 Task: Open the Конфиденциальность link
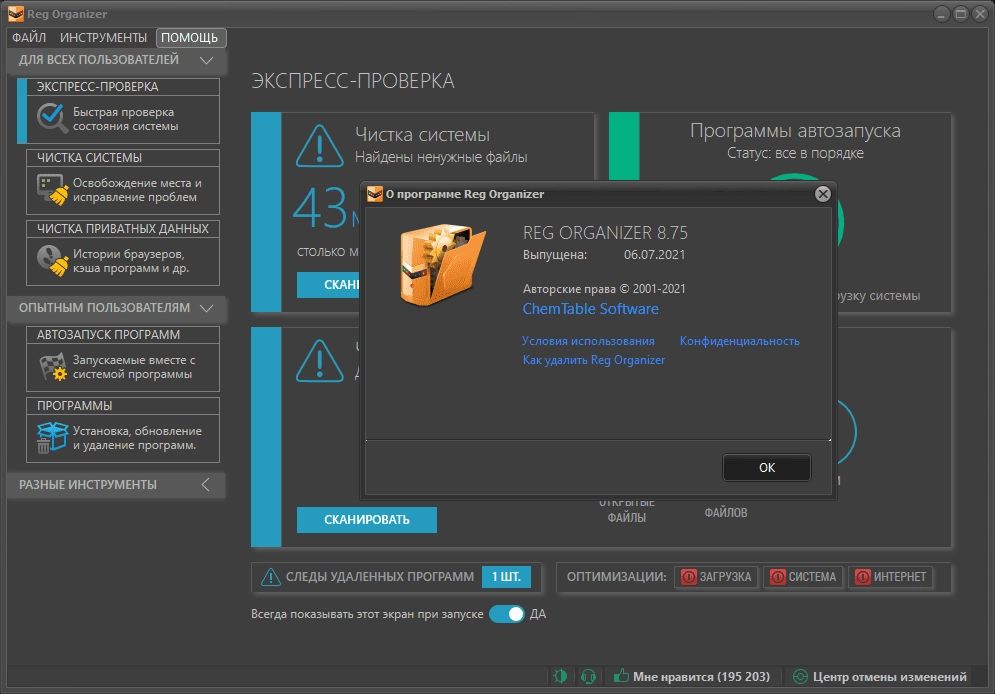[739, 341]
